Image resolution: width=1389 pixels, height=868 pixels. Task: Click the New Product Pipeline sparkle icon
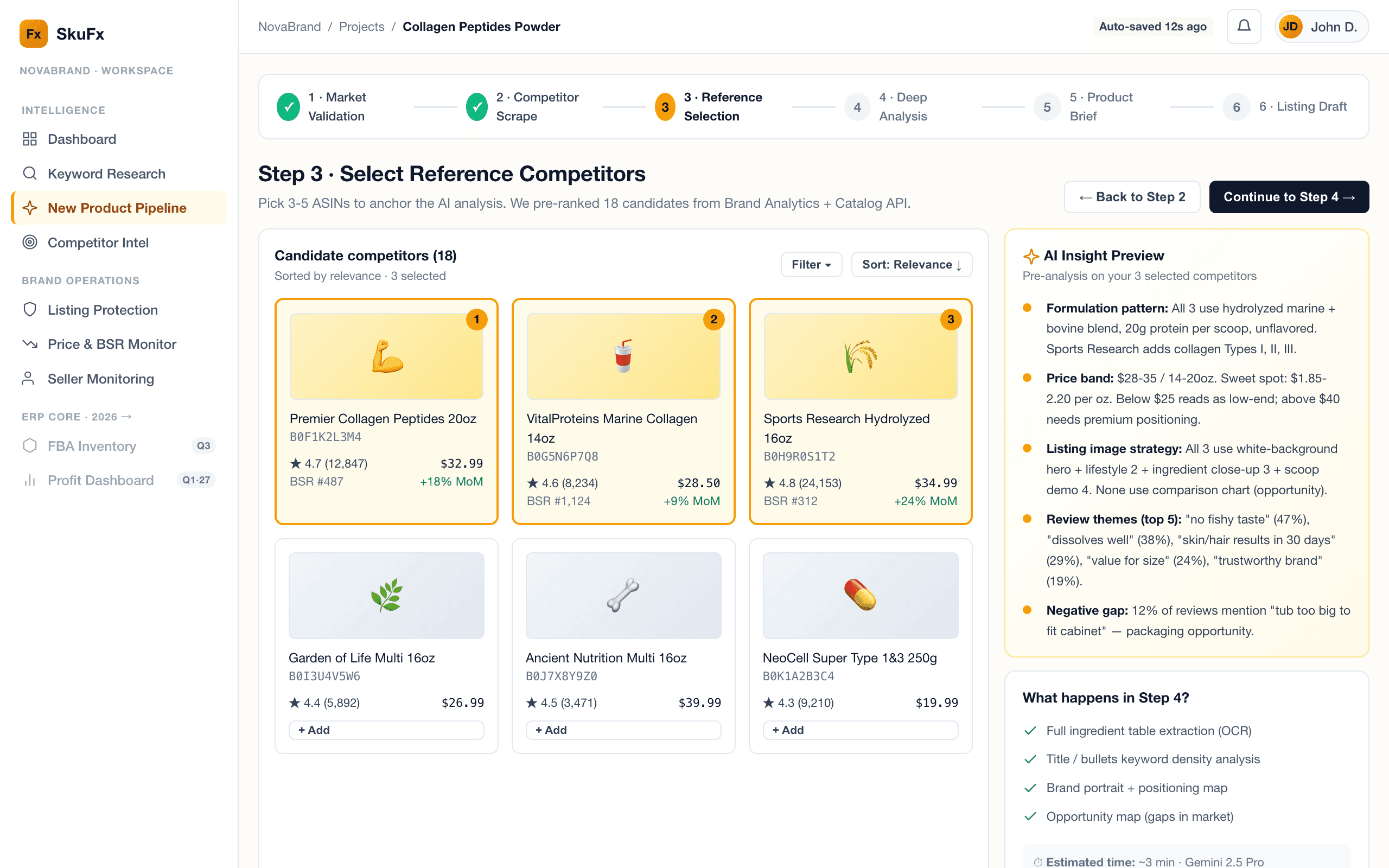click(30, 208)
